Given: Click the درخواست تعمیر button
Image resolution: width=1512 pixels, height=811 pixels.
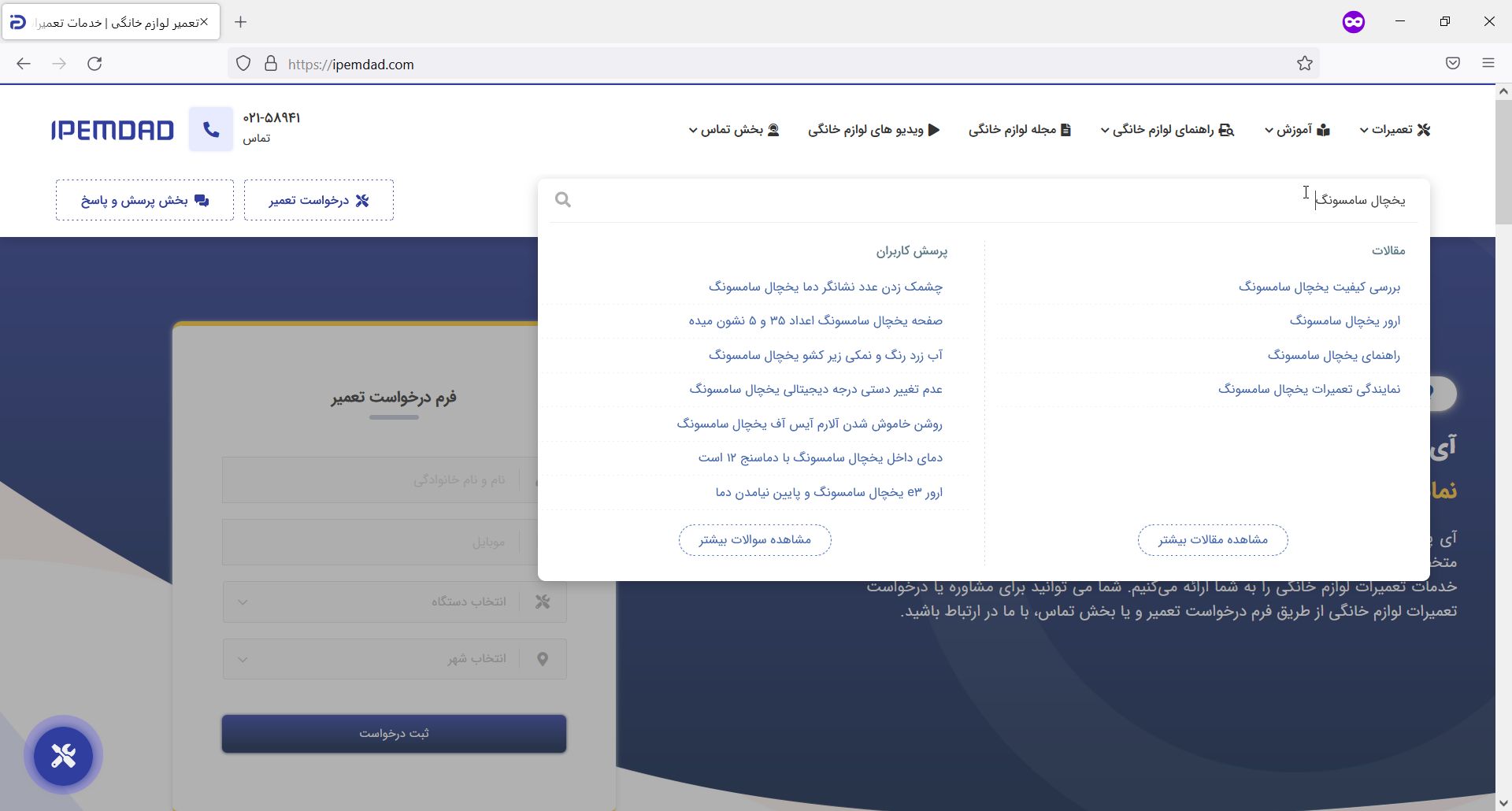Looking at the screenshot, I should pyautogui.click(x=319, y=200).
